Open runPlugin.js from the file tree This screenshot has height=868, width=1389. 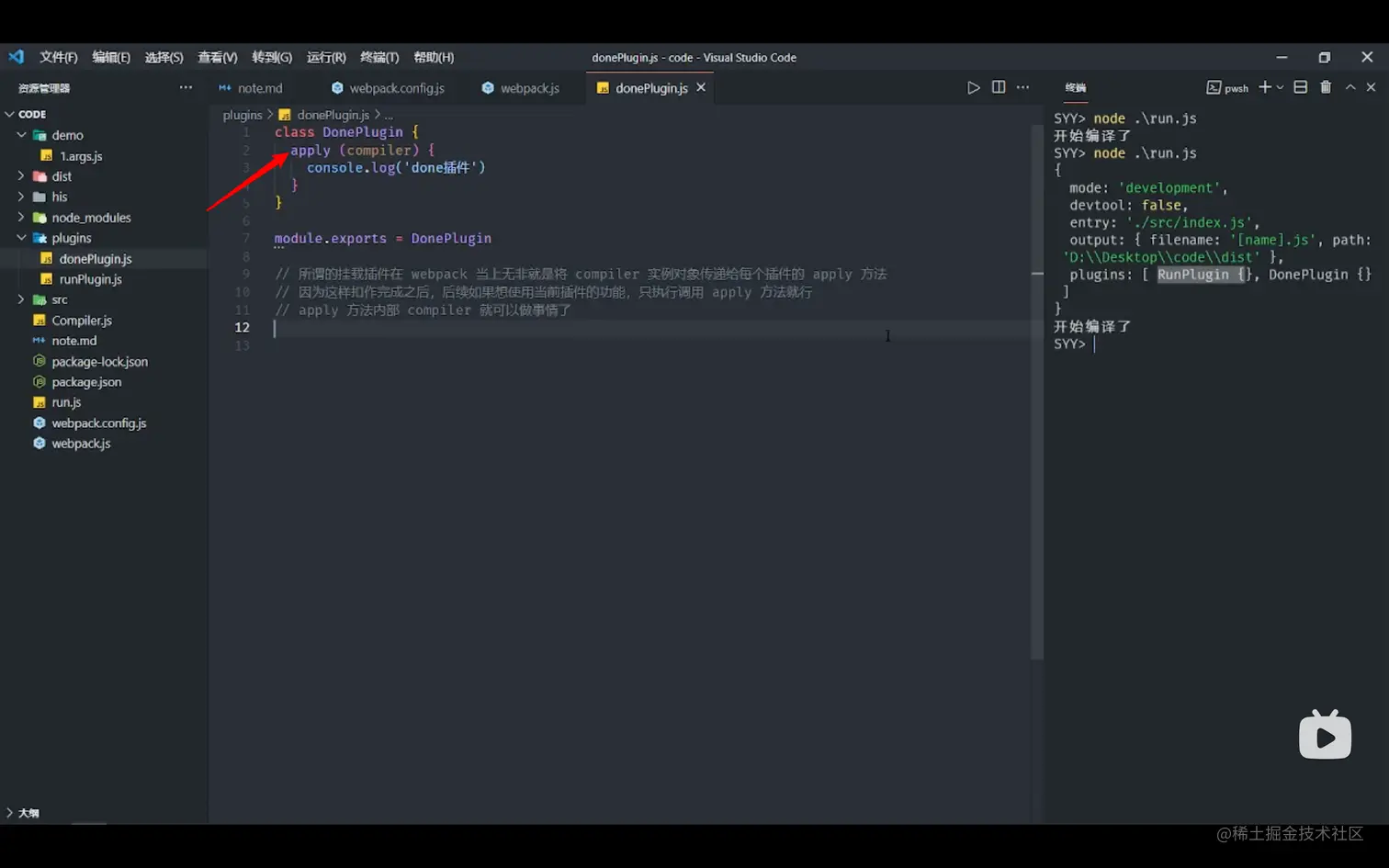pos(90,279)
